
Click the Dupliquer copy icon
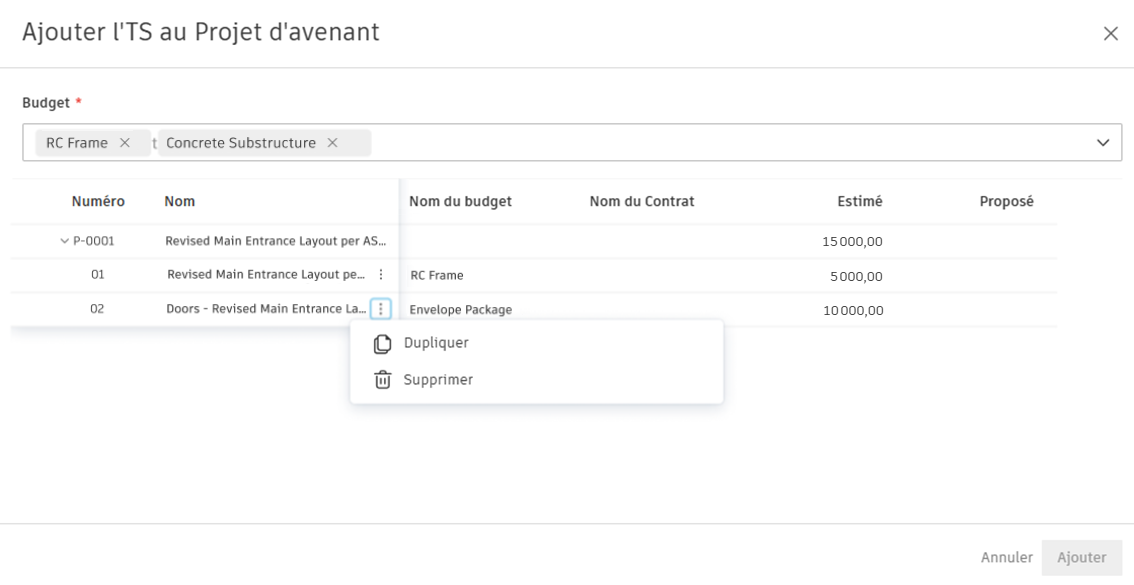[x=382, y=343]
